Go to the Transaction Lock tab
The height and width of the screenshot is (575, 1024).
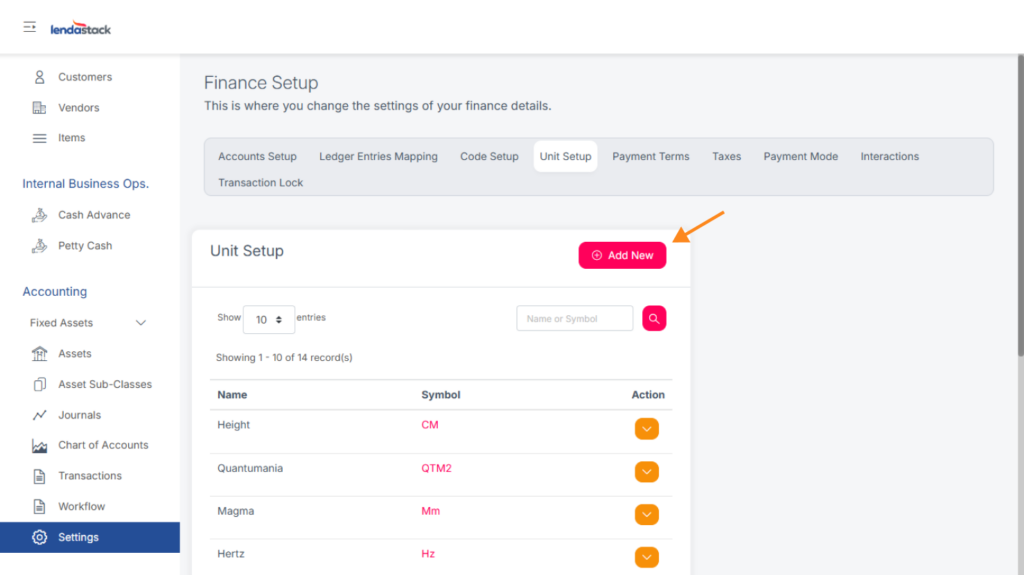(x=260, y=183)
